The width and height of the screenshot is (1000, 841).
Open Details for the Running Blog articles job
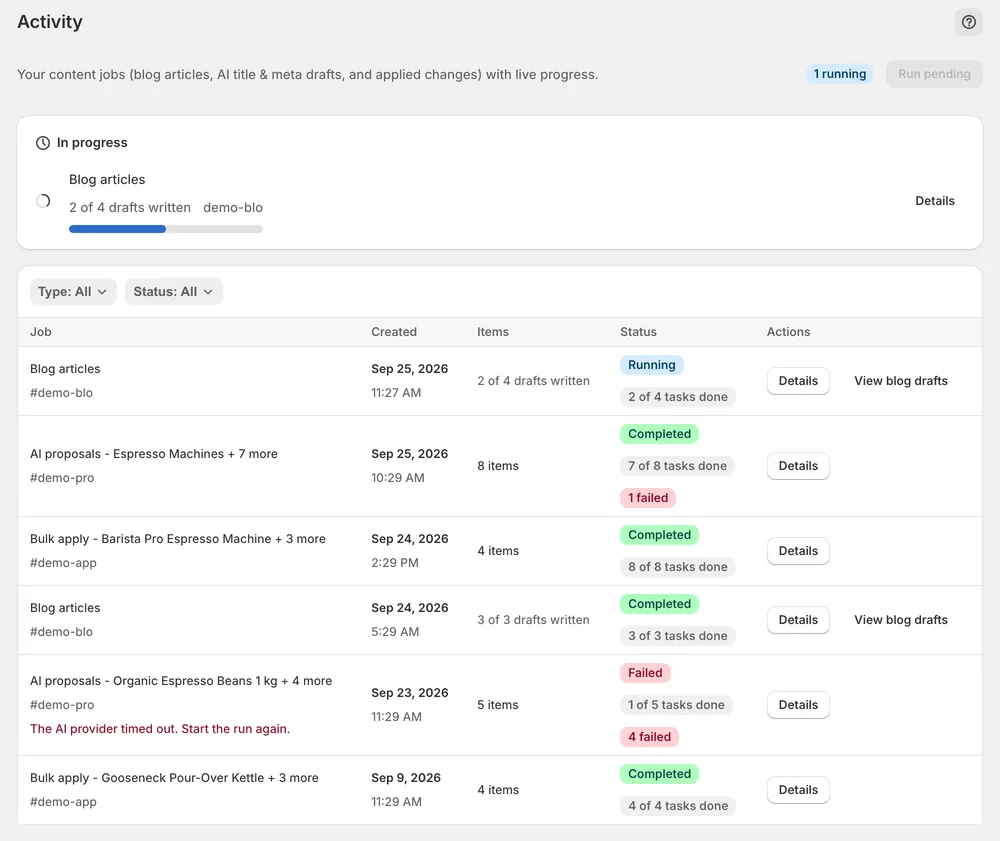pyautogui.click(x=798, y=381)
